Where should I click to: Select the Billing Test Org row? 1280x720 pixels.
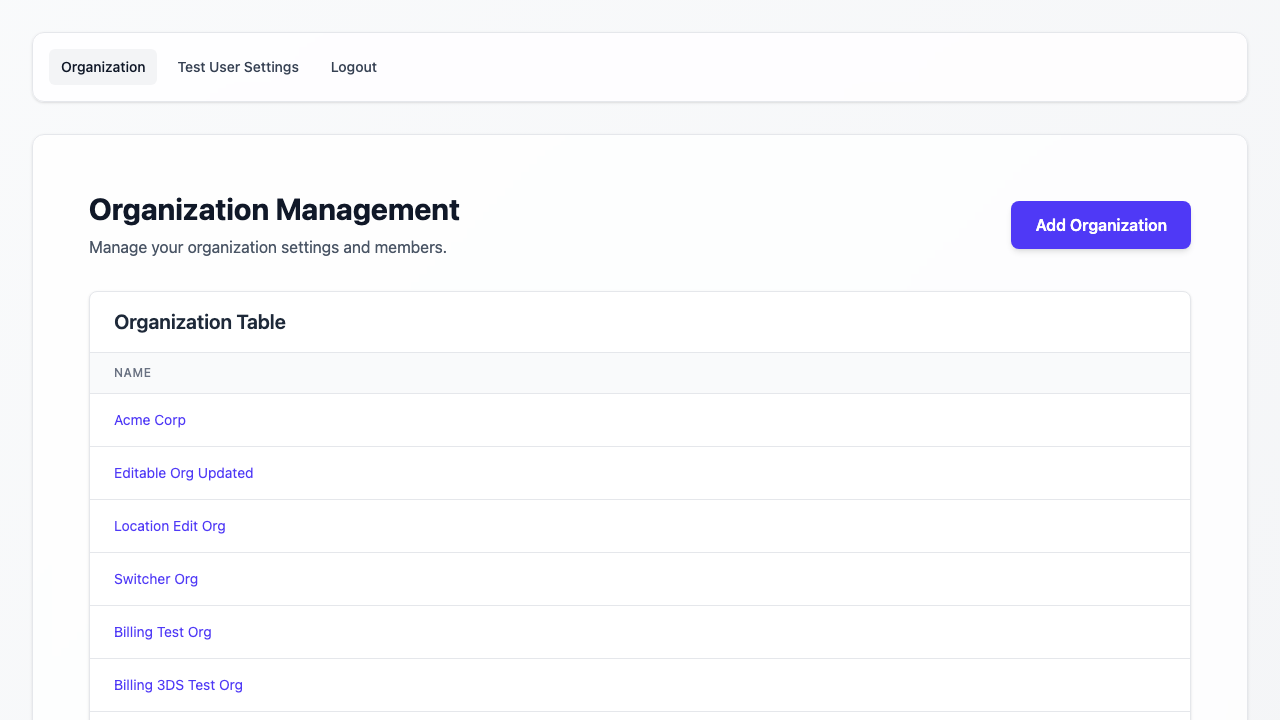click(x=639, y=632)
